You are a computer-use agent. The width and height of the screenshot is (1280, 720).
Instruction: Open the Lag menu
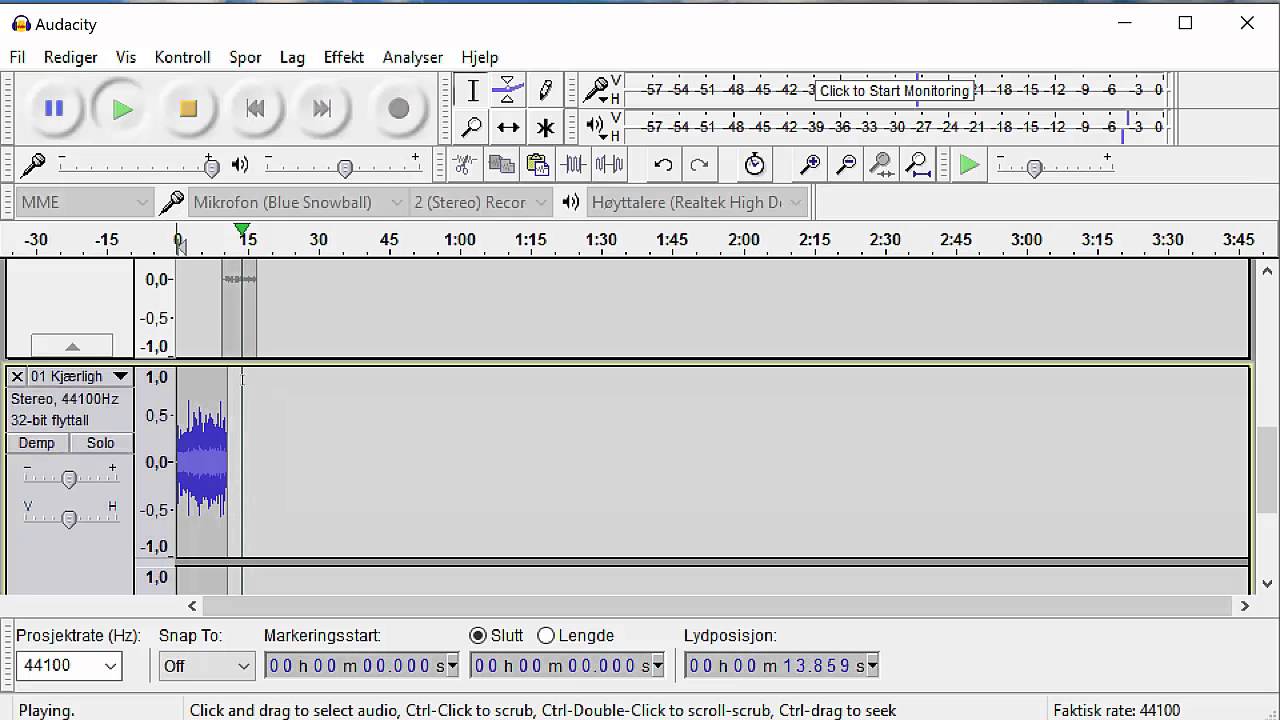(x=292, y=57)
